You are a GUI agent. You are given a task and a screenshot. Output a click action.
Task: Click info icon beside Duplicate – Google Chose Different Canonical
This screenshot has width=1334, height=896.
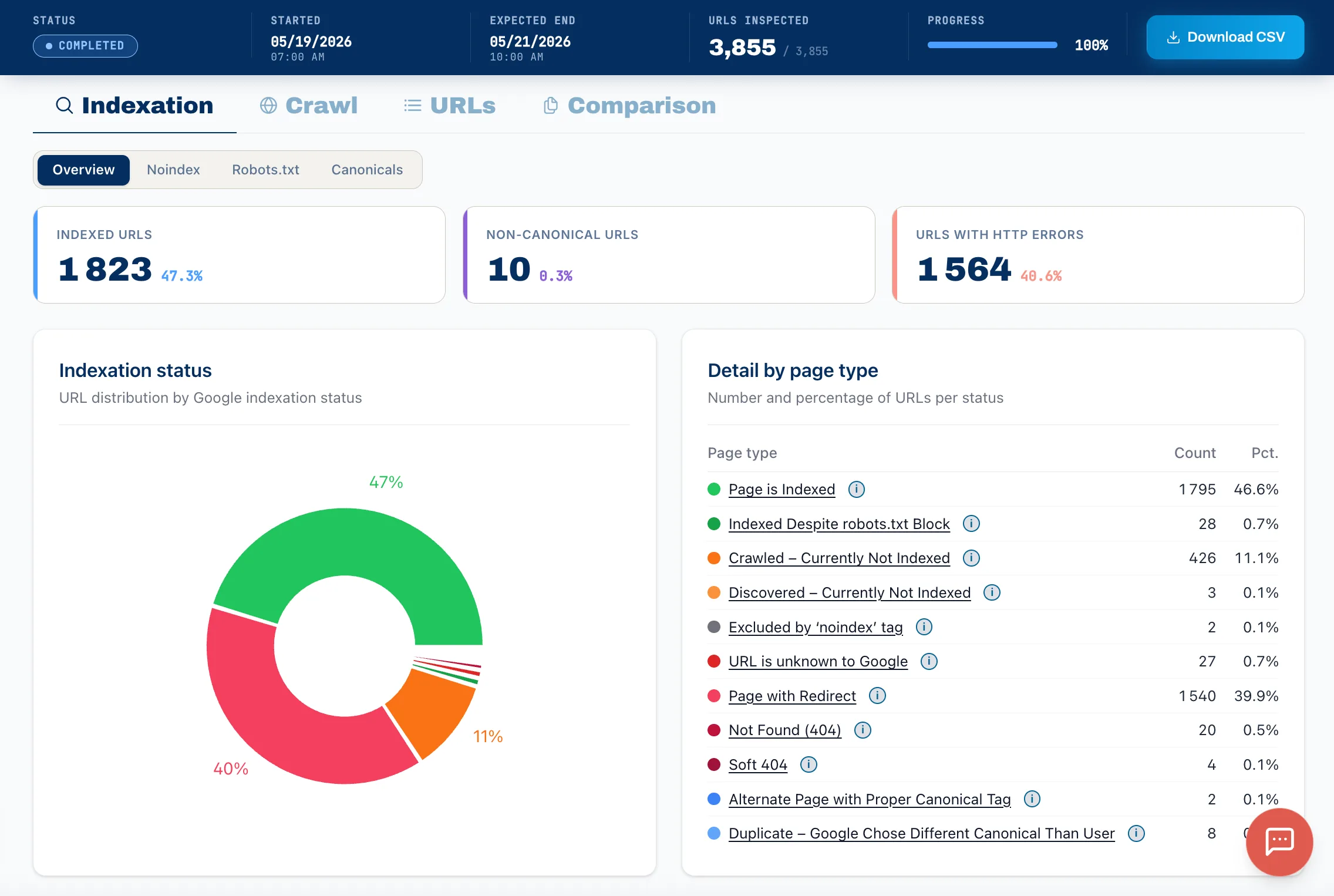1136,833
